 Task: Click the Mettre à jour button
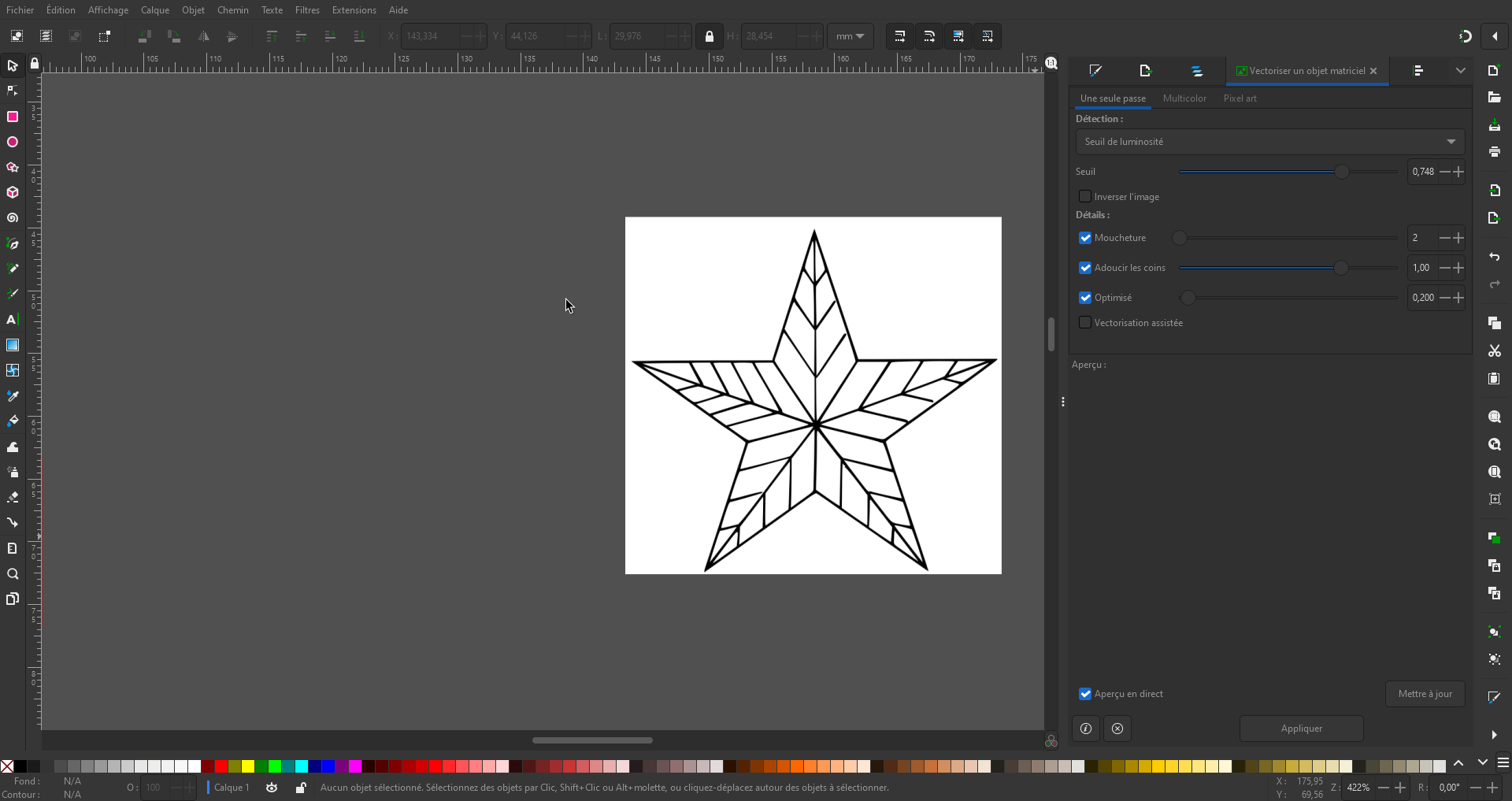click(1425, 694)
